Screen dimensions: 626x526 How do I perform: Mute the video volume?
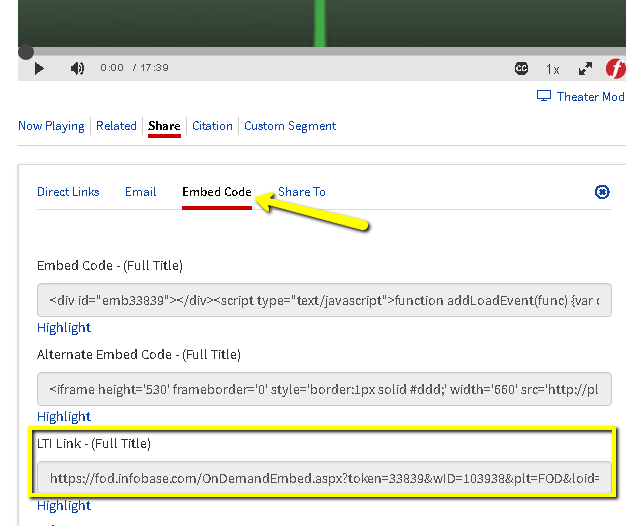point(77,69)
